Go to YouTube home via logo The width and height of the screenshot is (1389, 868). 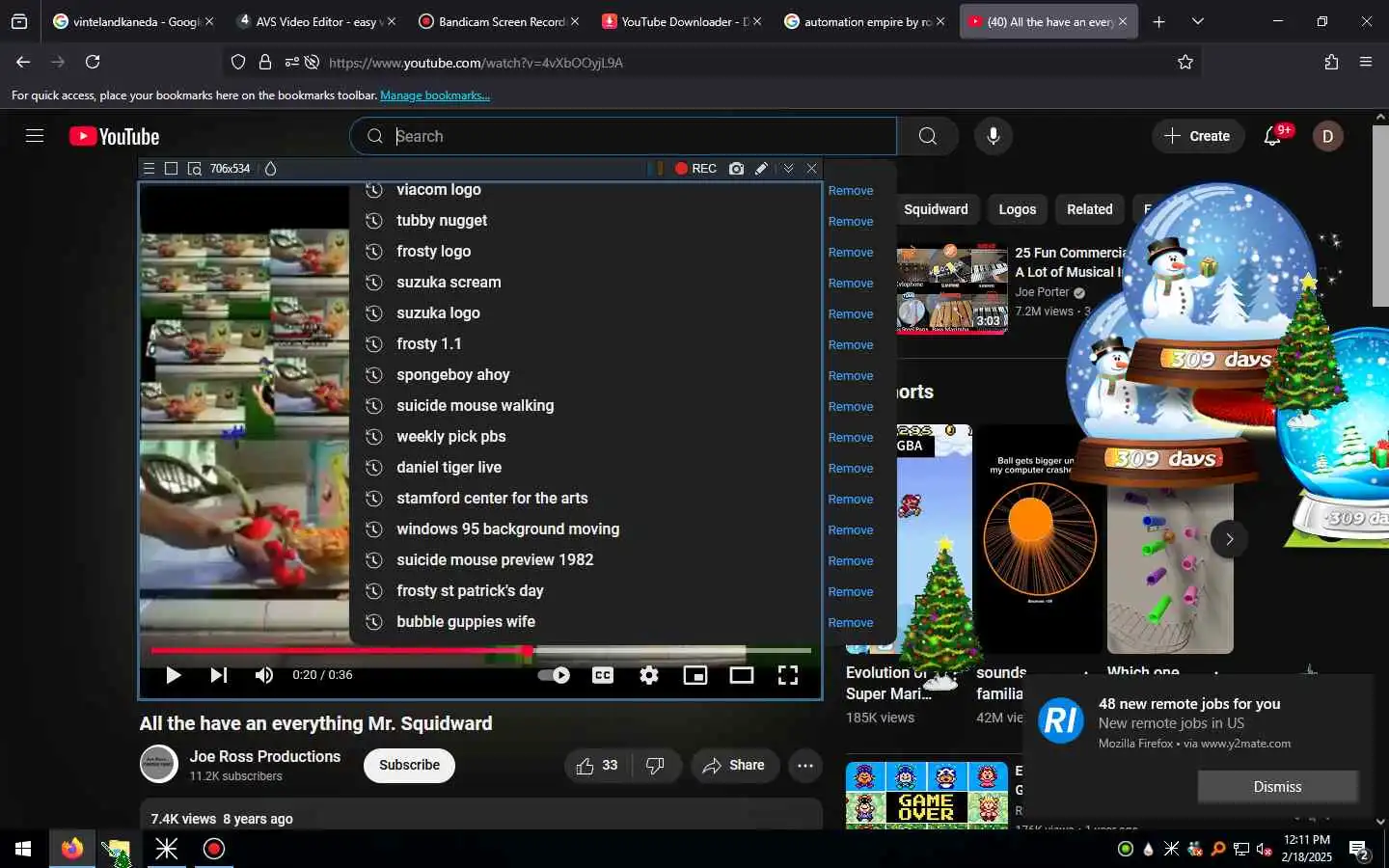pyautogui.click(x=114, y=137)
